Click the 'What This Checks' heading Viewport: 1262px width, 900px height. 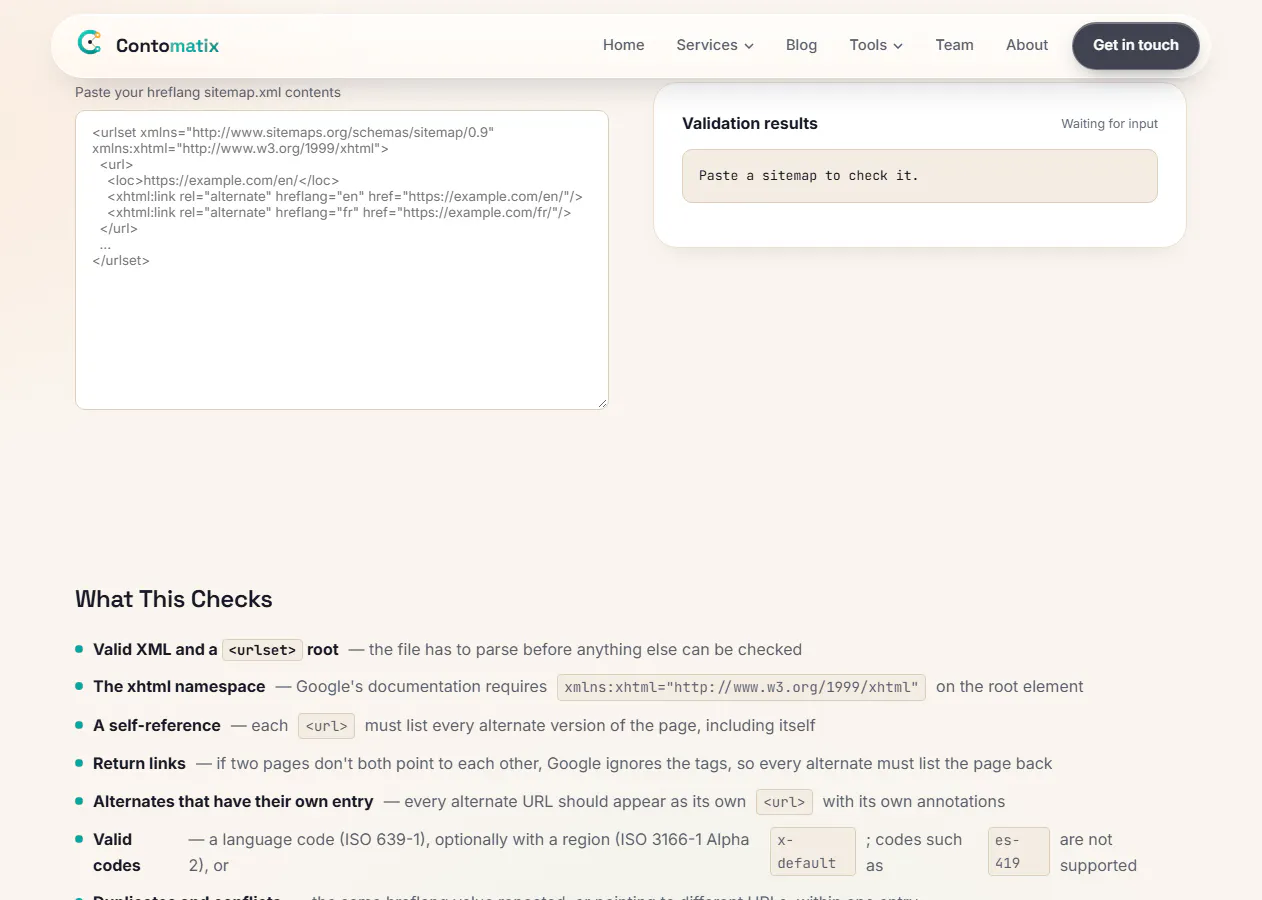(174, 599)
